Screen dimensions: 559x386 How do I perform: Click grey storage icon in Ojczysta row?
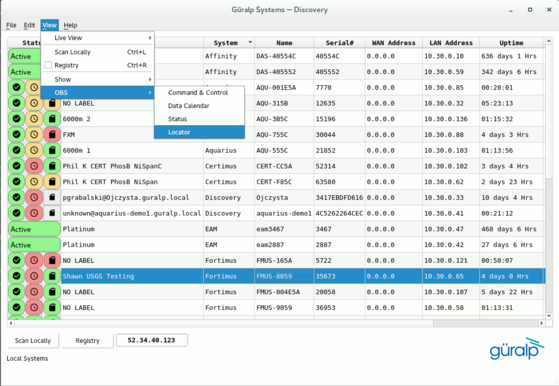(x=52, y=197)
